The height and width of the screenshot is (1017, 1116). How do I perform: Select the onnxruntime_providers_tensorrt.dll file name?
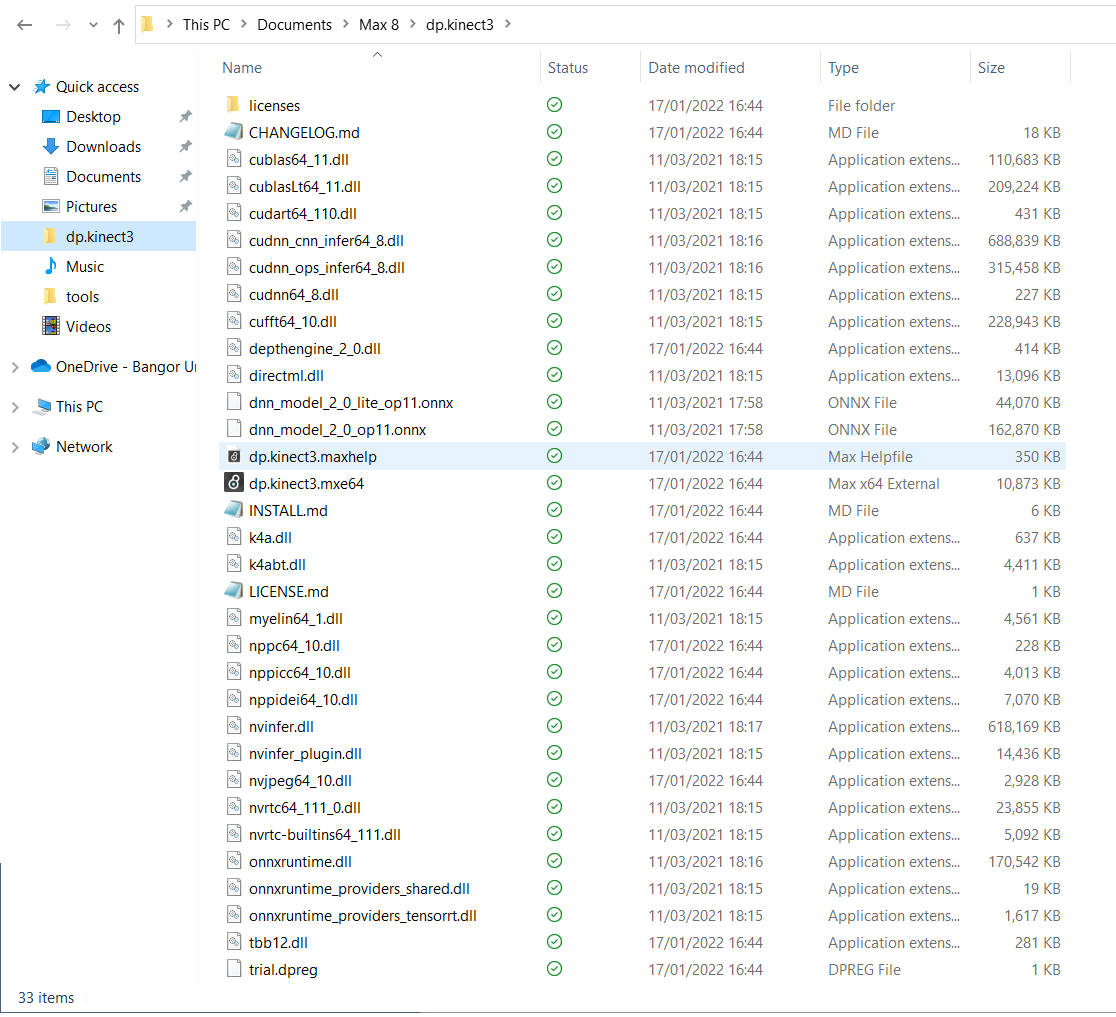(x=362, y=916)
